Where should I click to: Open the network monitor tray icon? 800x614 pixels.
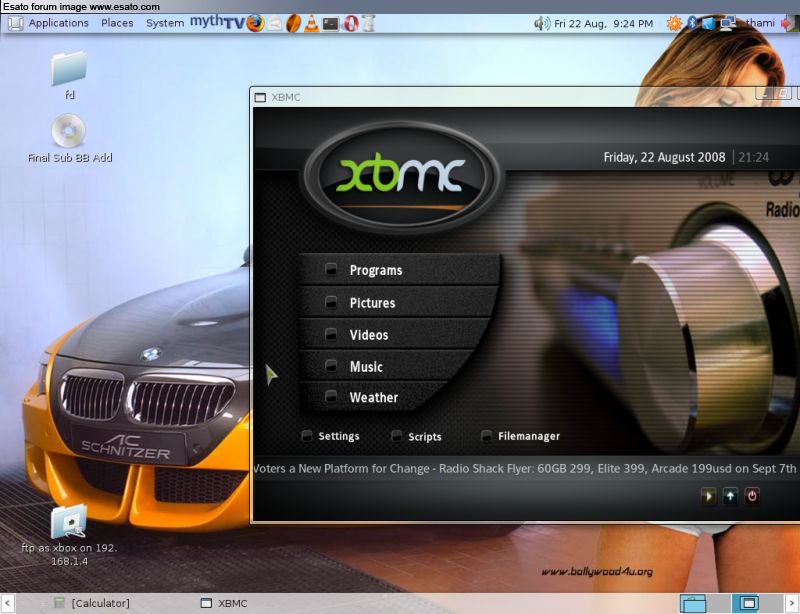728,23
